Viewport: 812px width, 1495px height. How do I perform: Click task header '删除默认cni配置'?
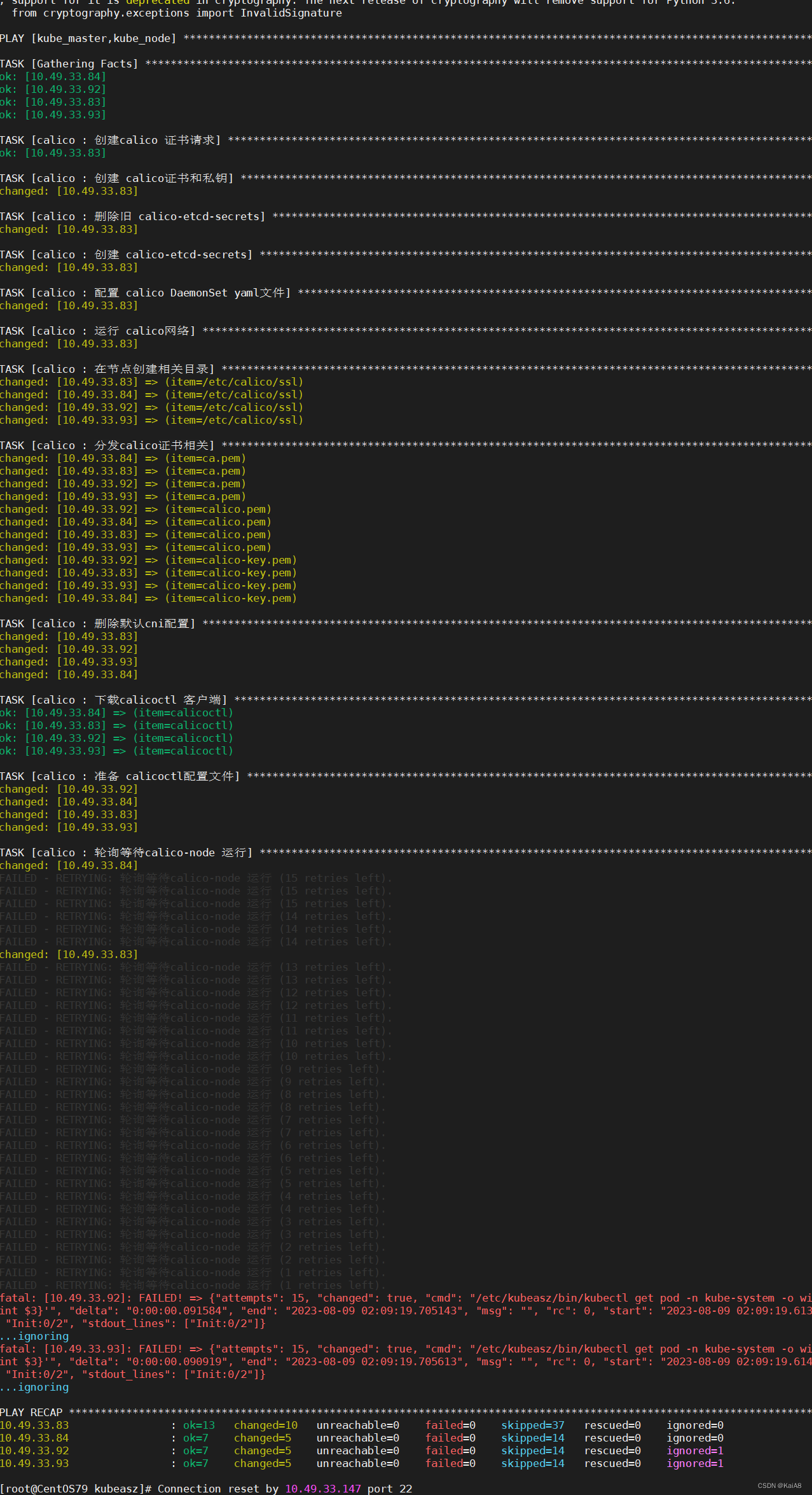pyautogui.click(x=97, y=623)
